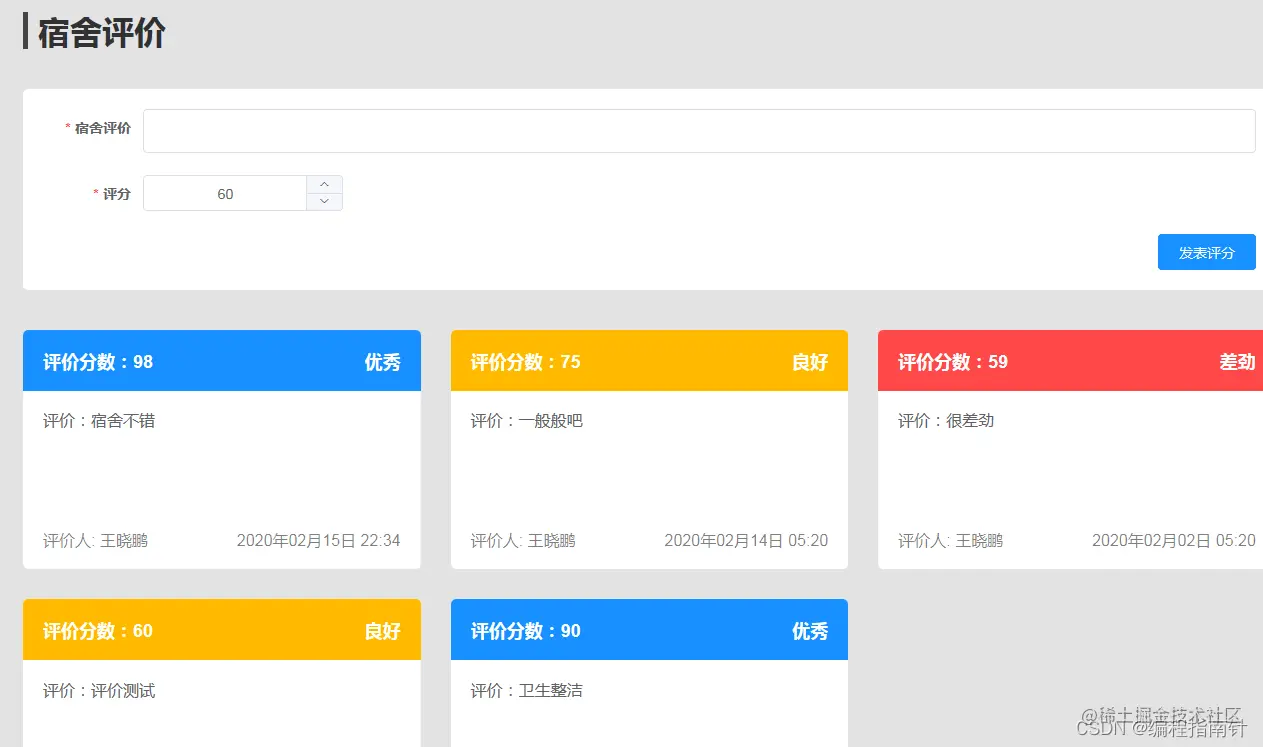This screenshot has height=747, width=1263.
Task: Click the review text 评价：宿舍不错
Action: (x=99, y=421)
